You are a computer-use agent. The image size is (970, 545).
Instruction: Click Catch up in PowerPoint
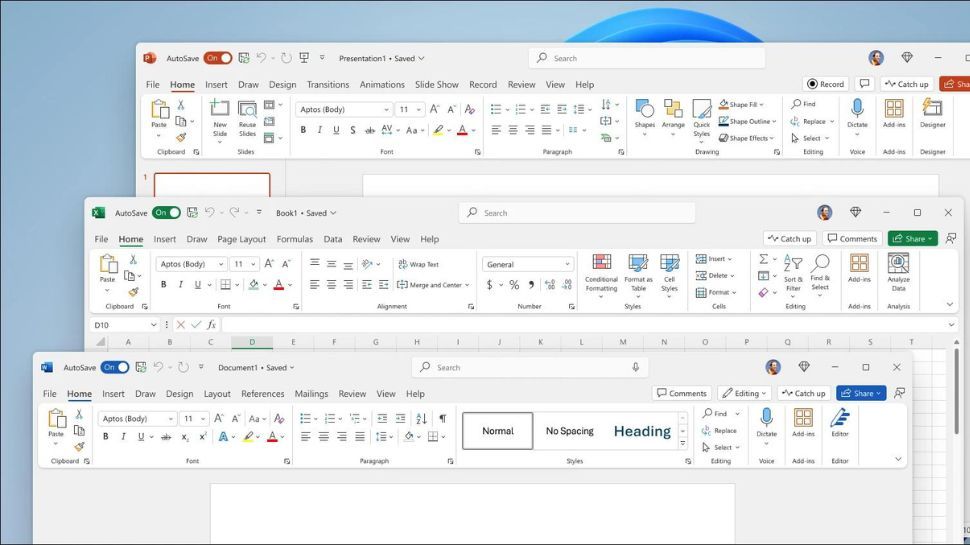tap(907, 84)
